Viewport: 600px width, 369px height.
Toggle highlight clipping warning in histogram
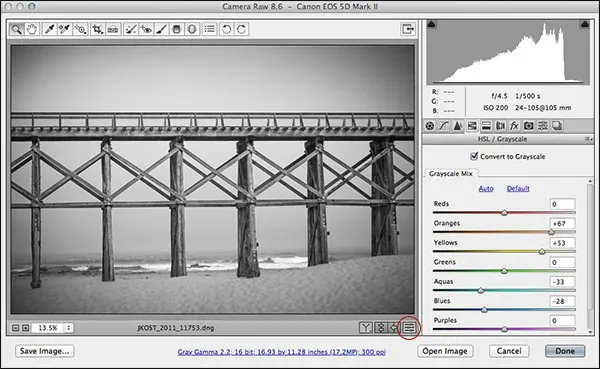pyautogui.click(x=585, y=24)
